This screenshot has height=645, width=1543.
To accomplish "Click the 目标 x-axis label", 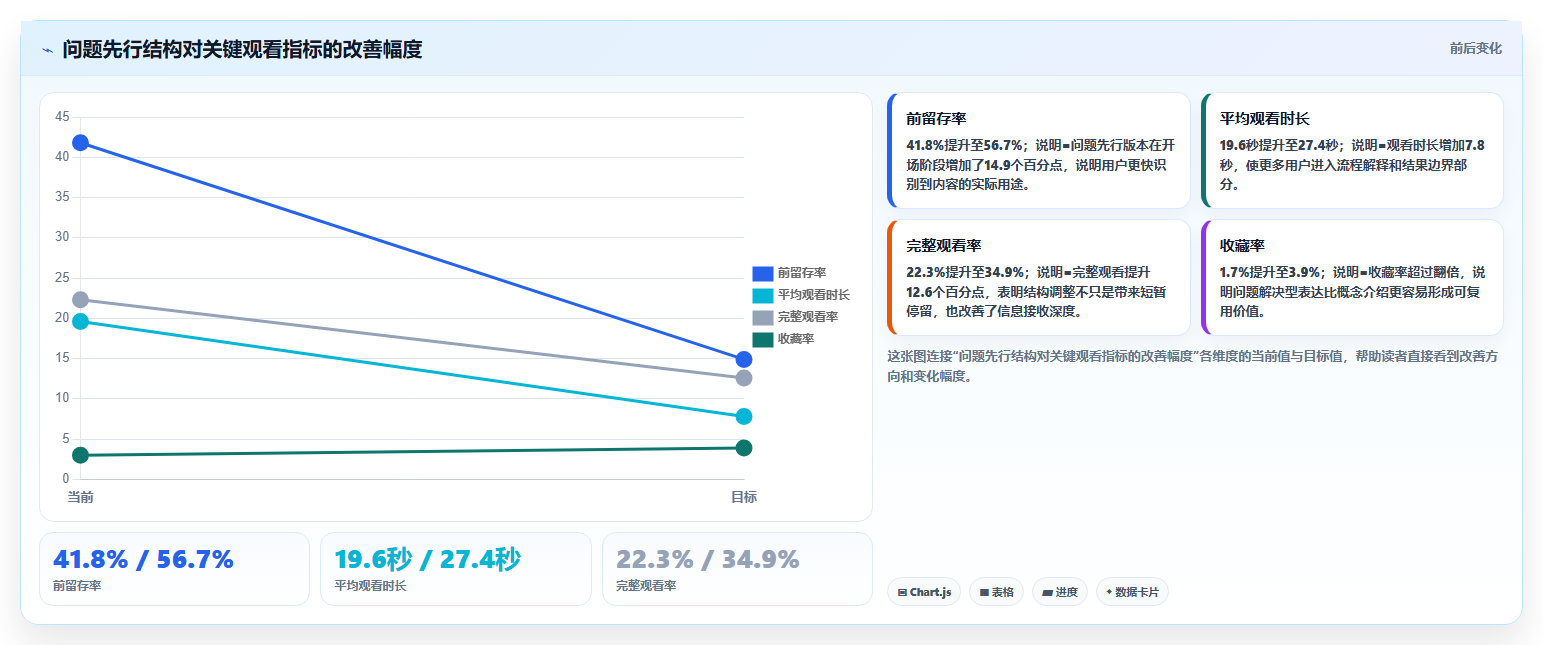I will (x=743, y=497).
